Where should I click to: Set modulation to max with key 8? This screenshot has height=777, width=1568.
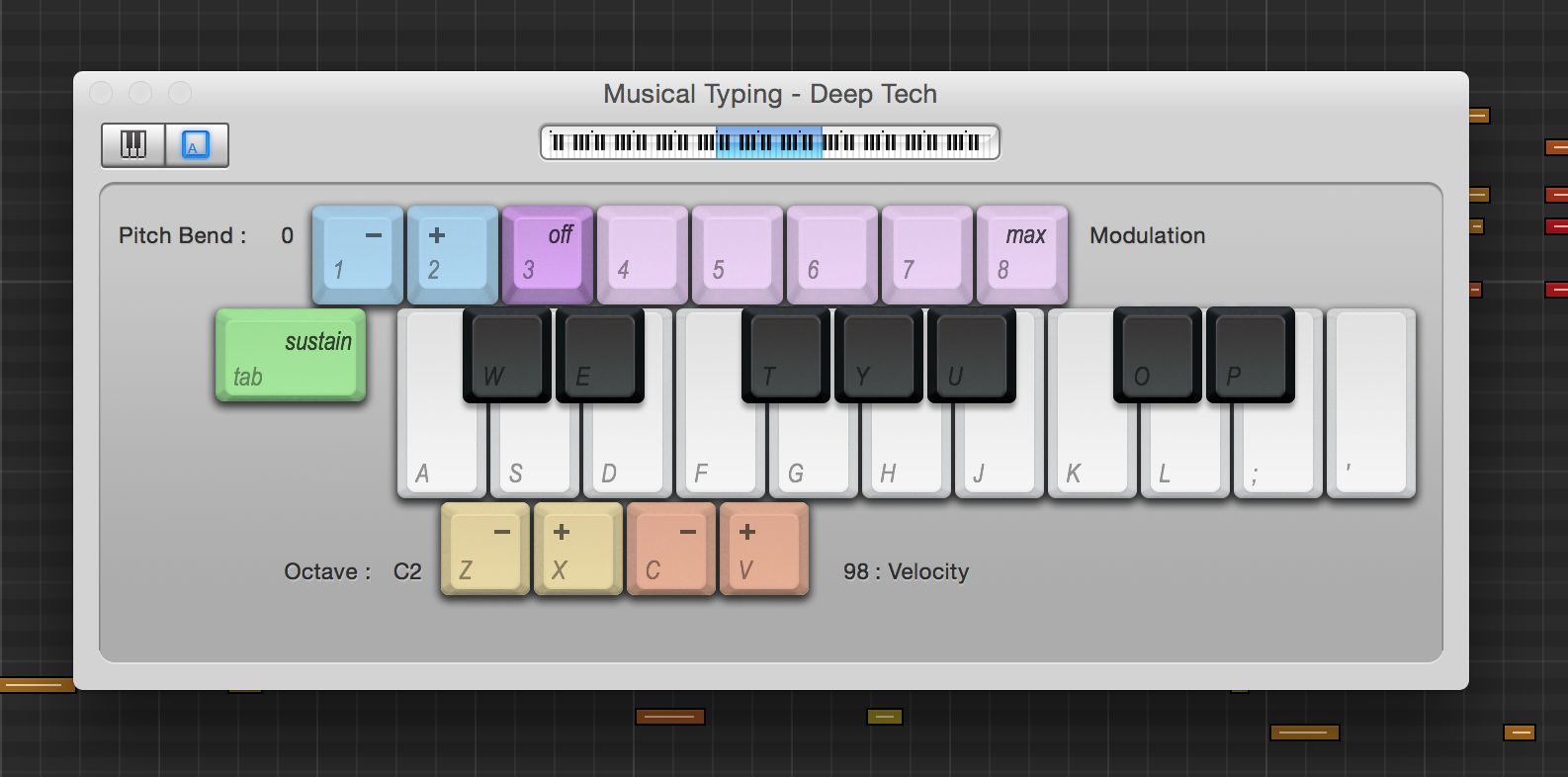(x=1022, y=255)
